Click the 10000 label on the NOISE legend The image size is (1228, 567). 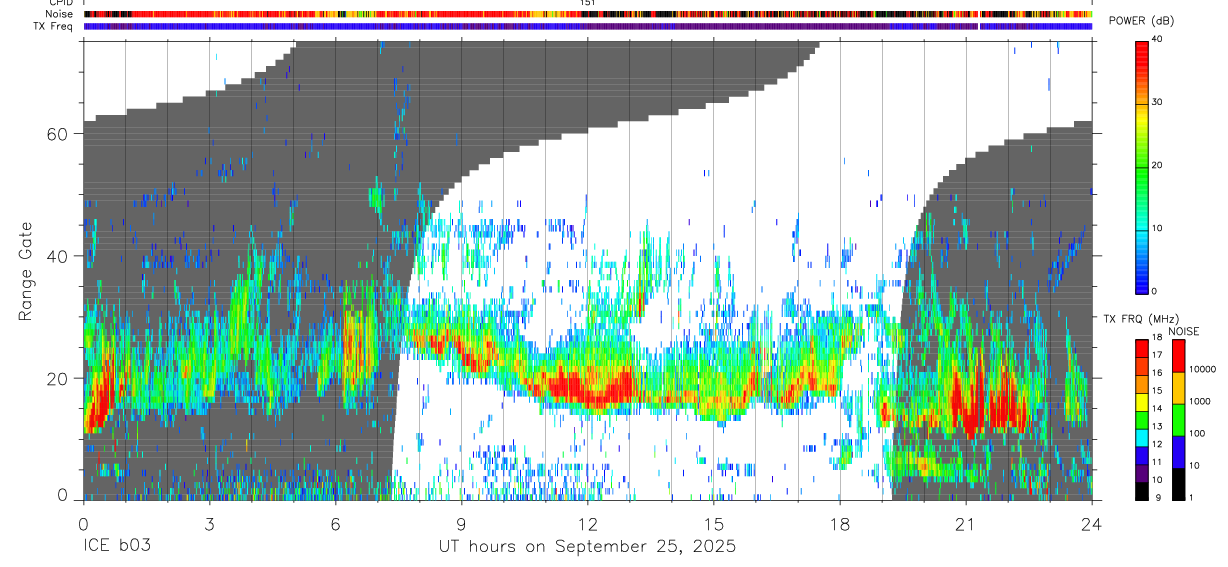(x=1202, y=369)
